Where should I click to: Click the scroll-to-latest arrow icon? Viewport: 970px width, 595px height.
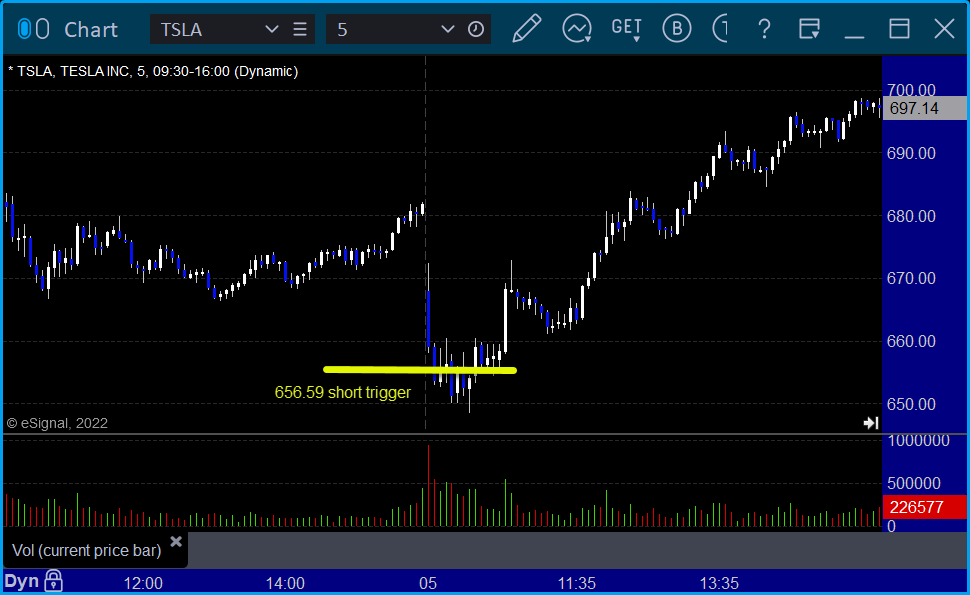click(870, 423)
